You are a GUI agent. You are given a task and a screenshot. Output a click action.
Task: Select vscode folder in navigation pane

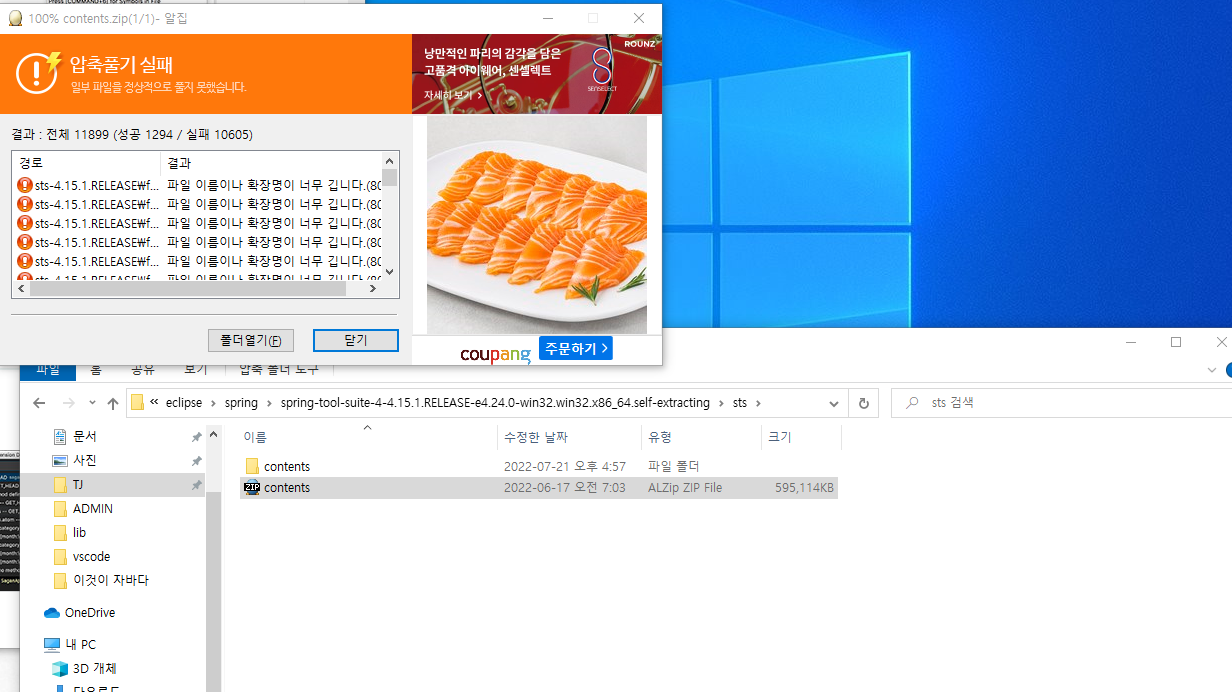(91, 557)
